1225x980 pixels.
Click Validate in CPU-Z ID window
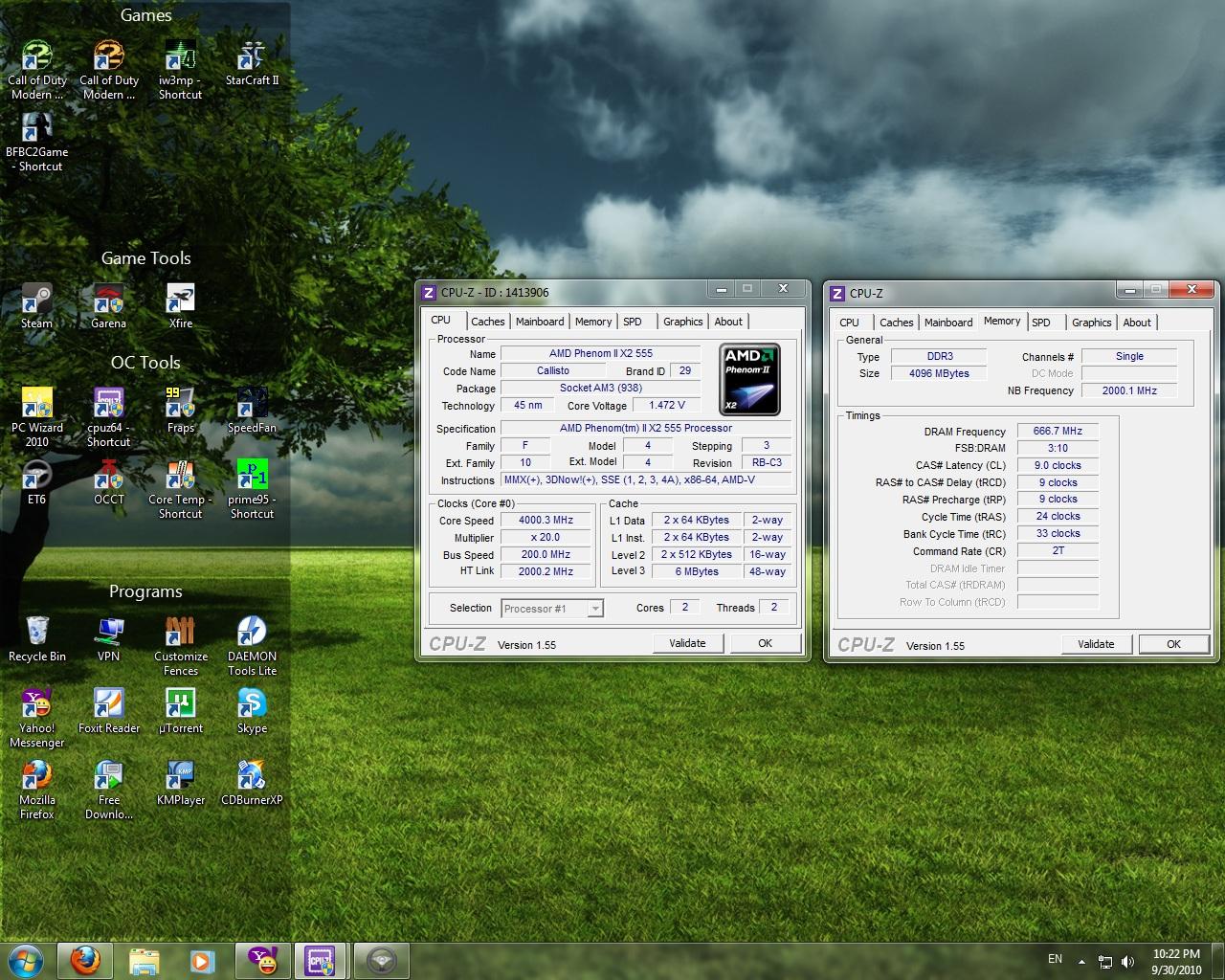(687, 643)
